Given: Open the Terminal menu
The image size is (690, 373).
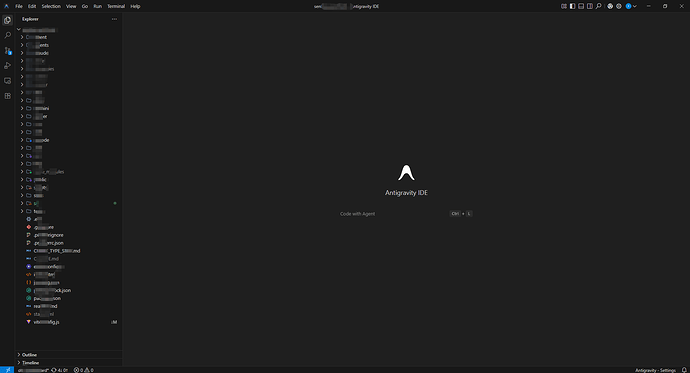Looking at the screenshot, I should tap(116, 6).
